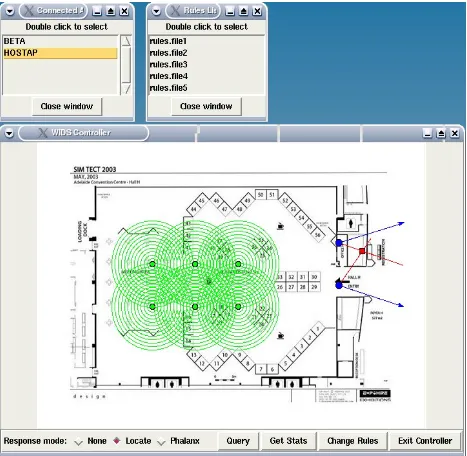Screen dimensions: 467x456
Task: Click the top-right green access point dot
Action: pos(238,264)
